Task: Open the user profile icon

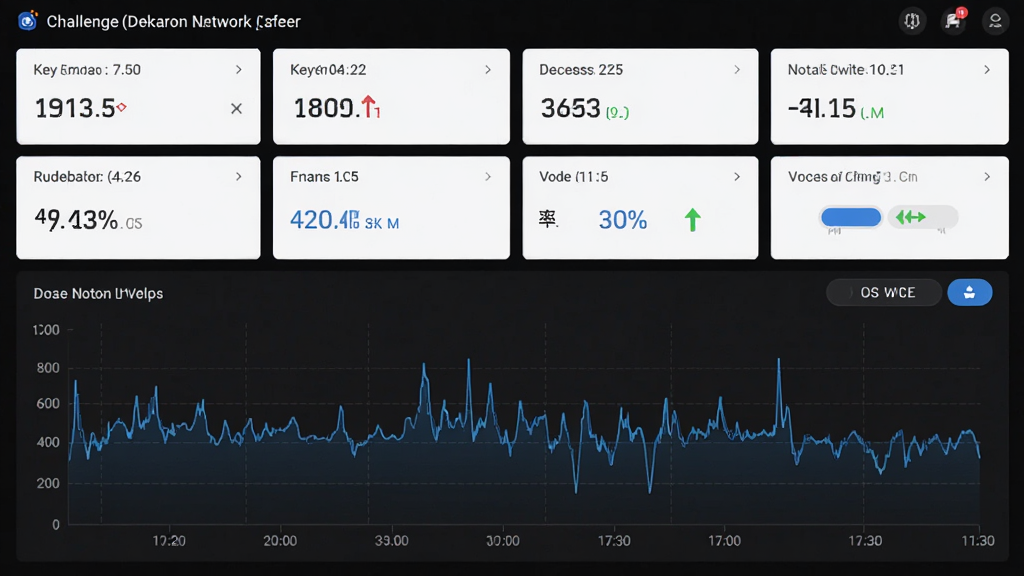Action: 995,21
